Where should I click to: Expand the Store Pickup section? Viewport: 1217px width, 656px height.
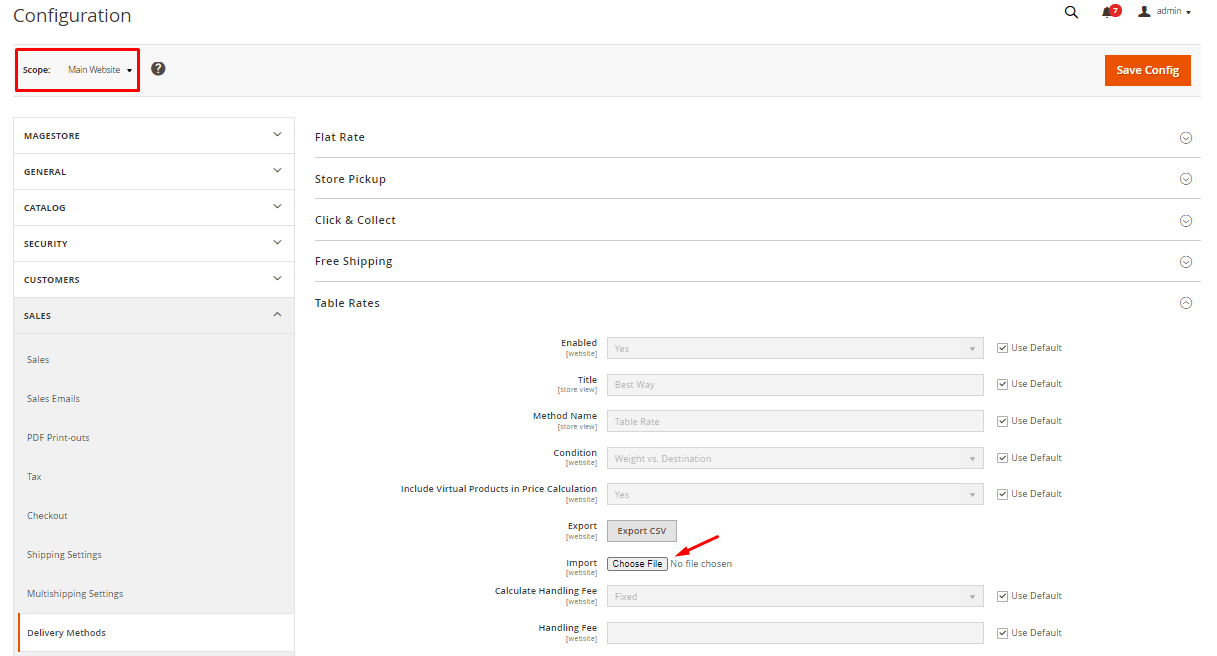coord(1186,178)
